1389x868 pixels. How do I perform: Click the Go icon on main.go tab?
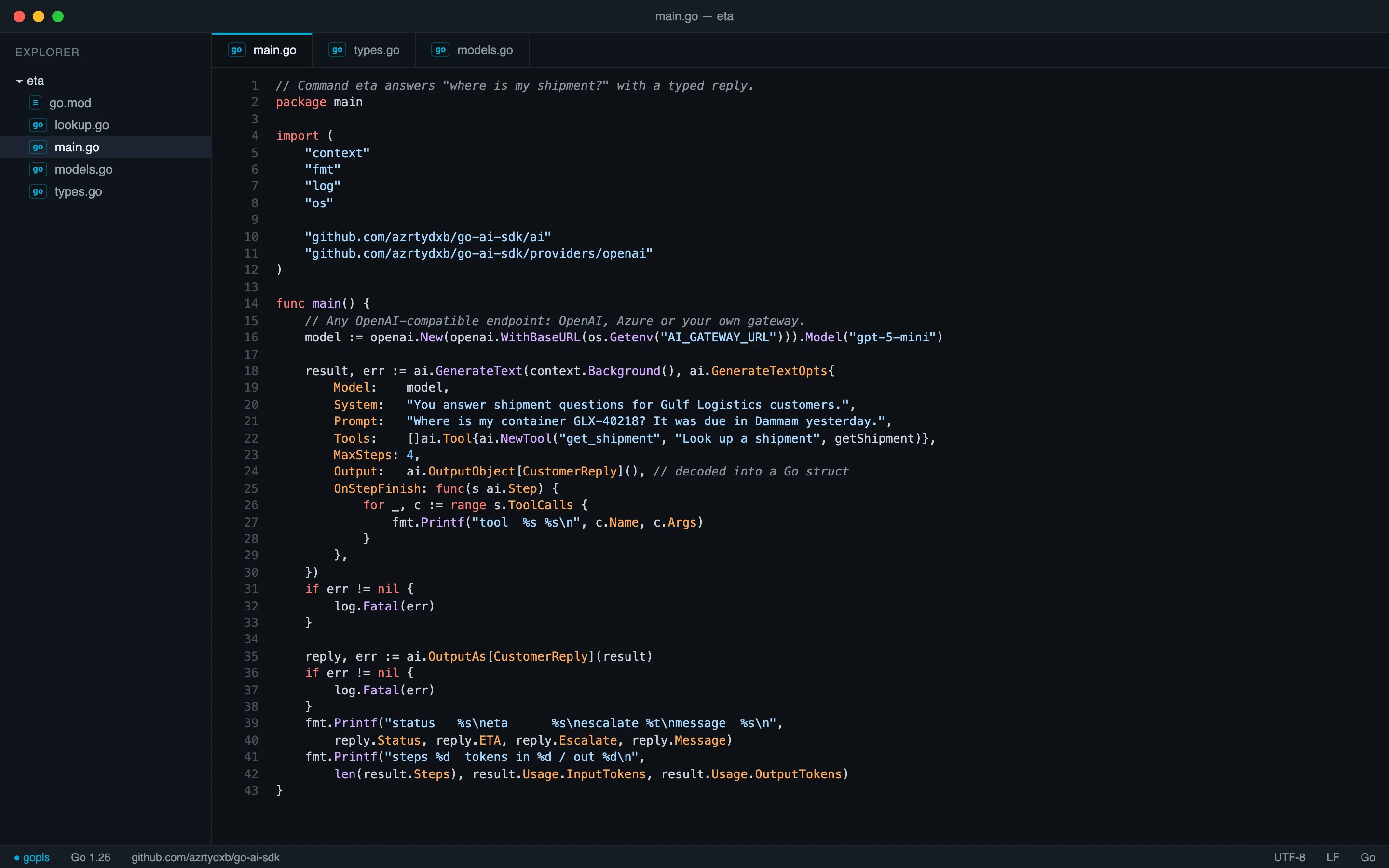pyautogui.click(x=236, y=50)
